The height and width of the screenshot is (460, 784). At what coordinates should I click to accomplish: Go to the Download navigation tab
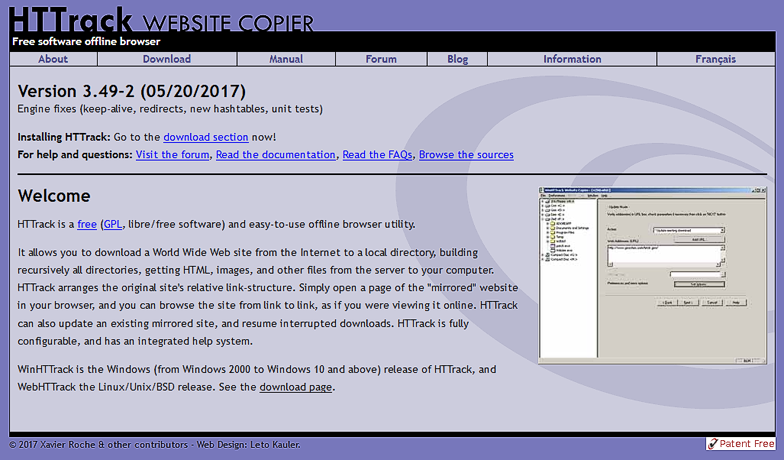pyautogui.click(x=167, y=59)
